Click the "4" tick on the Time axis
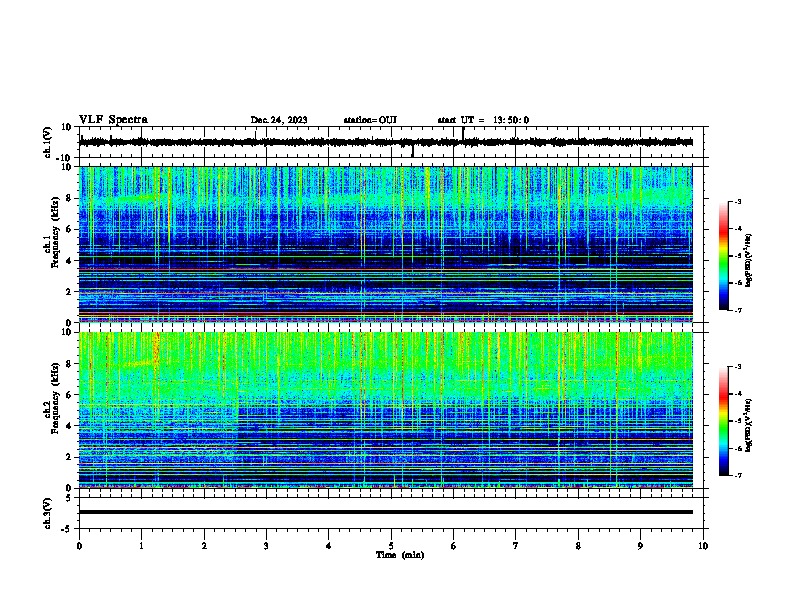 [x=329, y=546]
